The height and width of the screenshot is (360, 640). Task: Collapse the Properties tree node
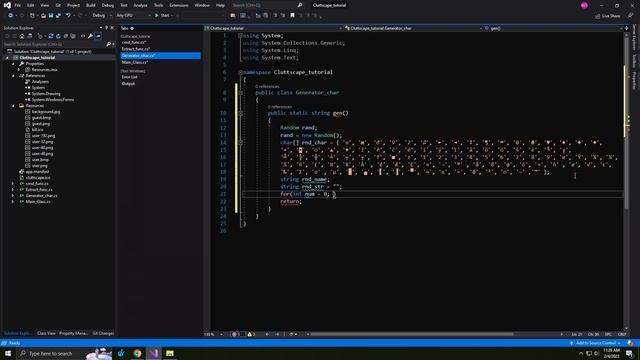point(13,64)
